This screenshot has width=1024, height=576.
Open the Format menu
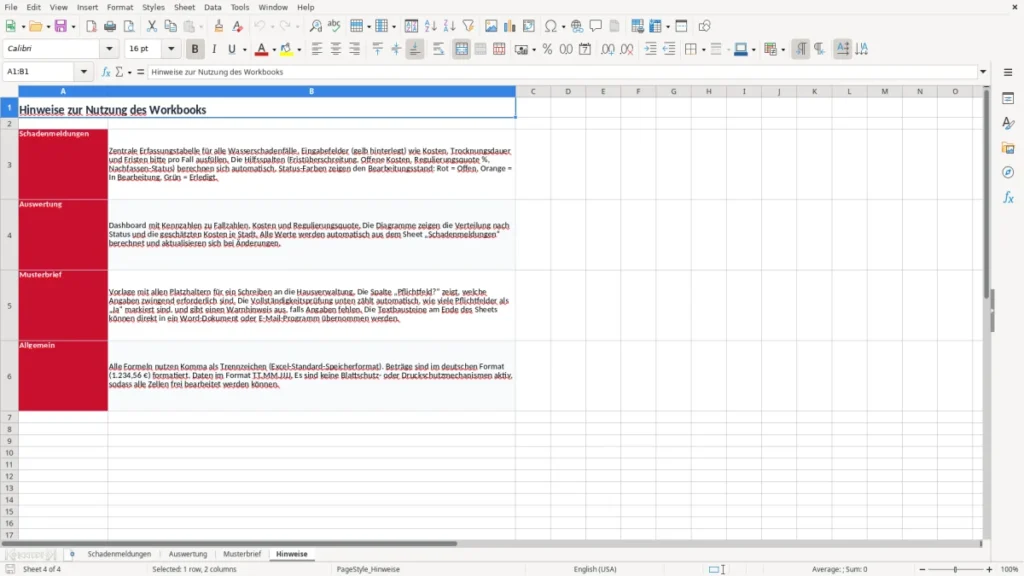120,7
